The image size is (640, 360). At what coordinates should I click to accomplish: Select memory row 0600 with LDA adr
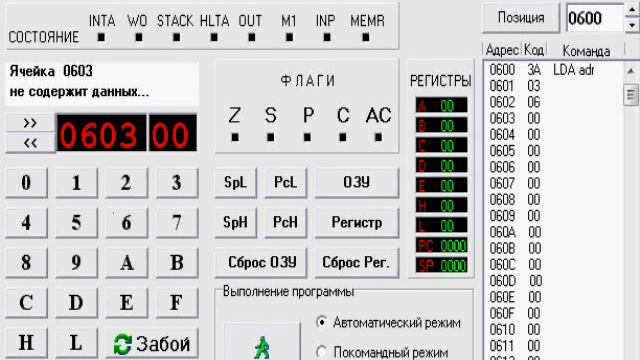pos(553,70)
